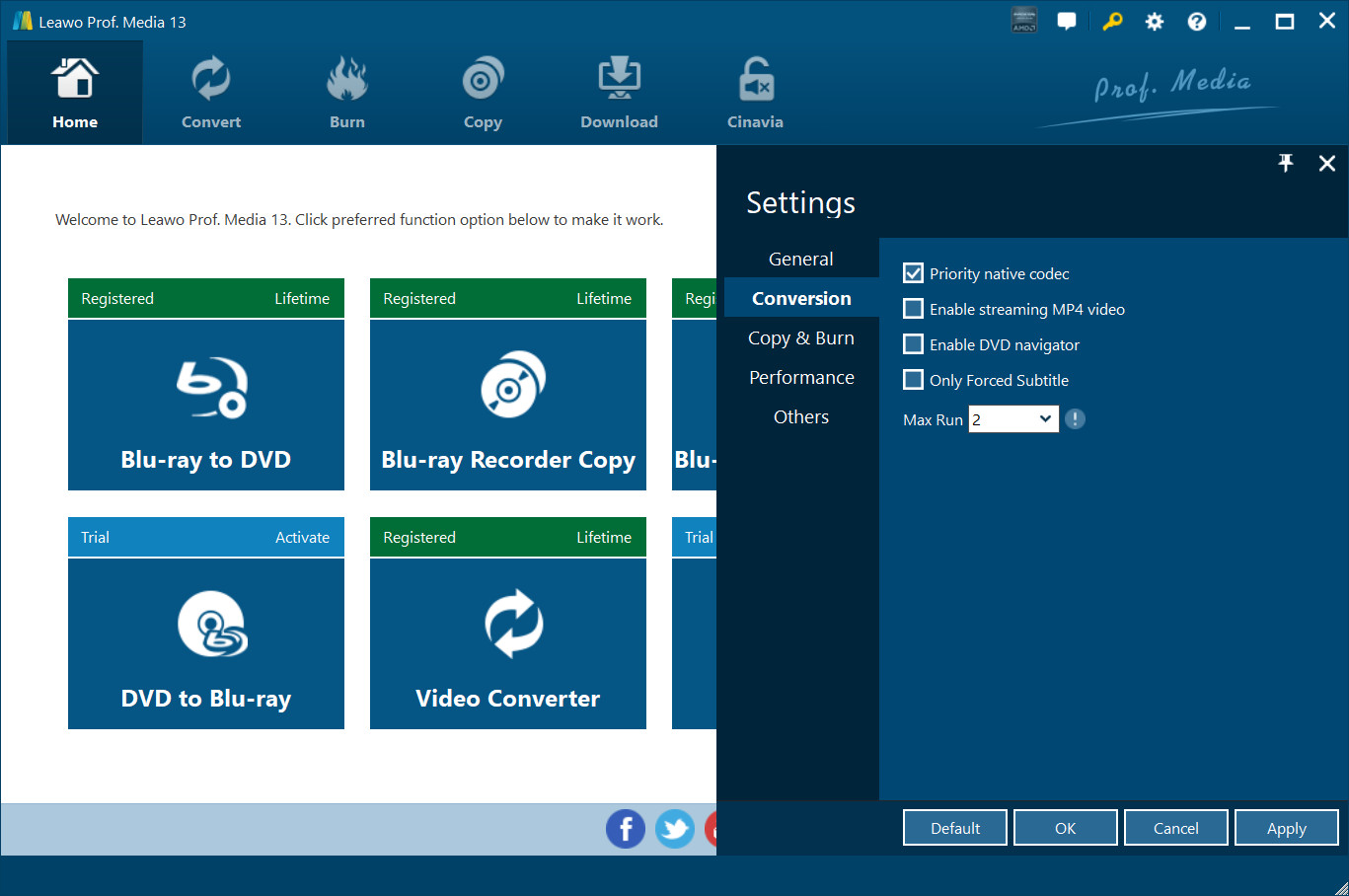
Task: Uncheck Priority native codec
Action: [914, 273]
